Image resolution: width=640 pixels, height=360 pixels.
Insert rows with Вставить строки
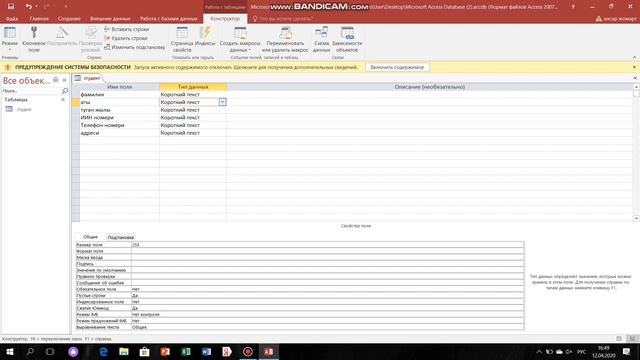coord(127,29)
